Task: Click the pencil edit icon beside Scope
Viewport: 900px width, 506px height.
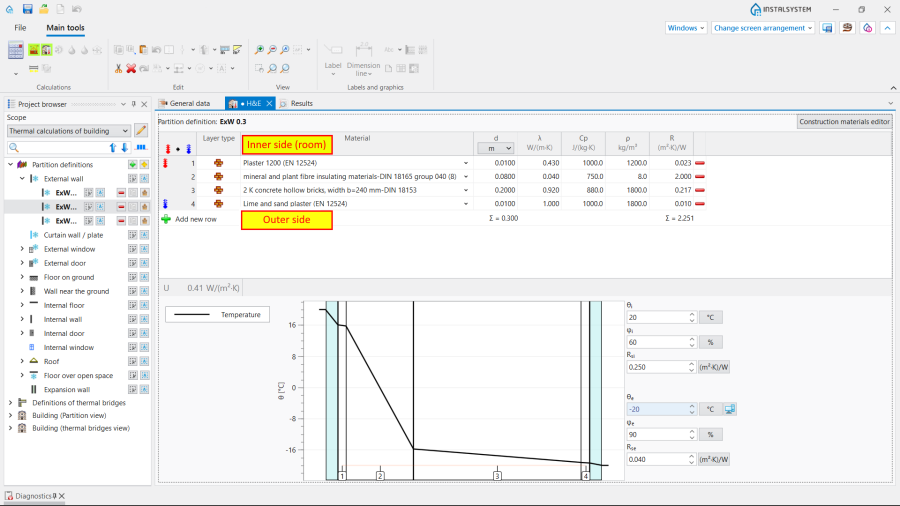Action: (141, 131)
